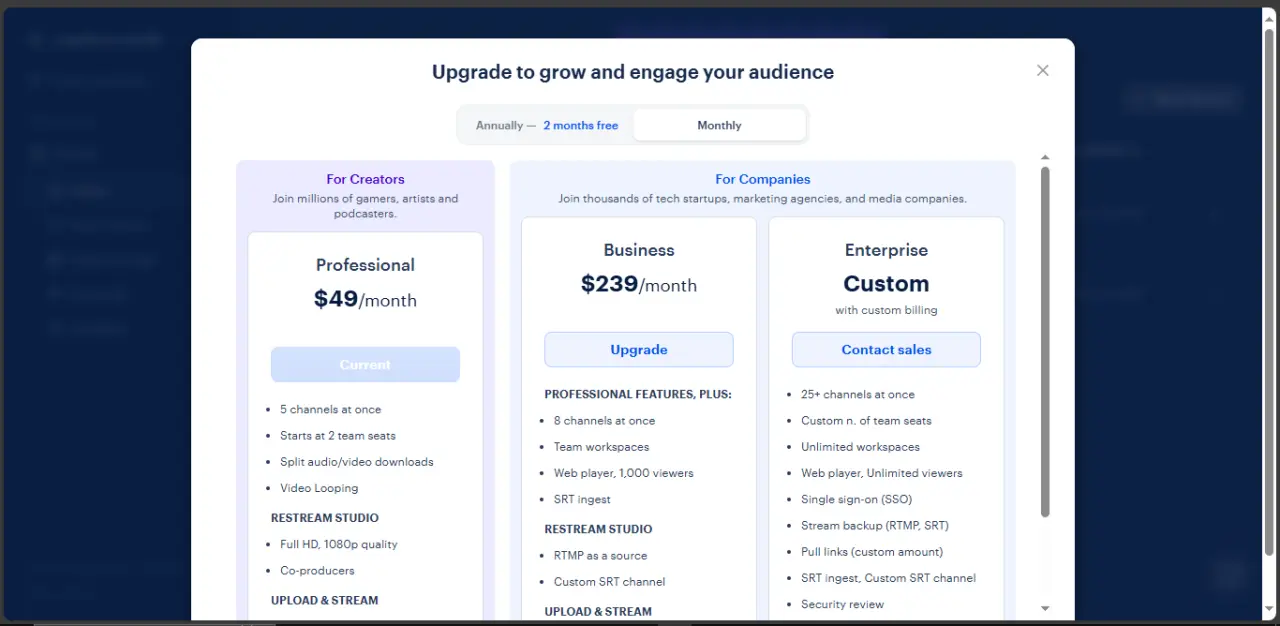The height and width of the screenshot is (626, 1280).
Task: Click 'Stream backup (RTMP, SRT)' feature
Action: [875, 525]
